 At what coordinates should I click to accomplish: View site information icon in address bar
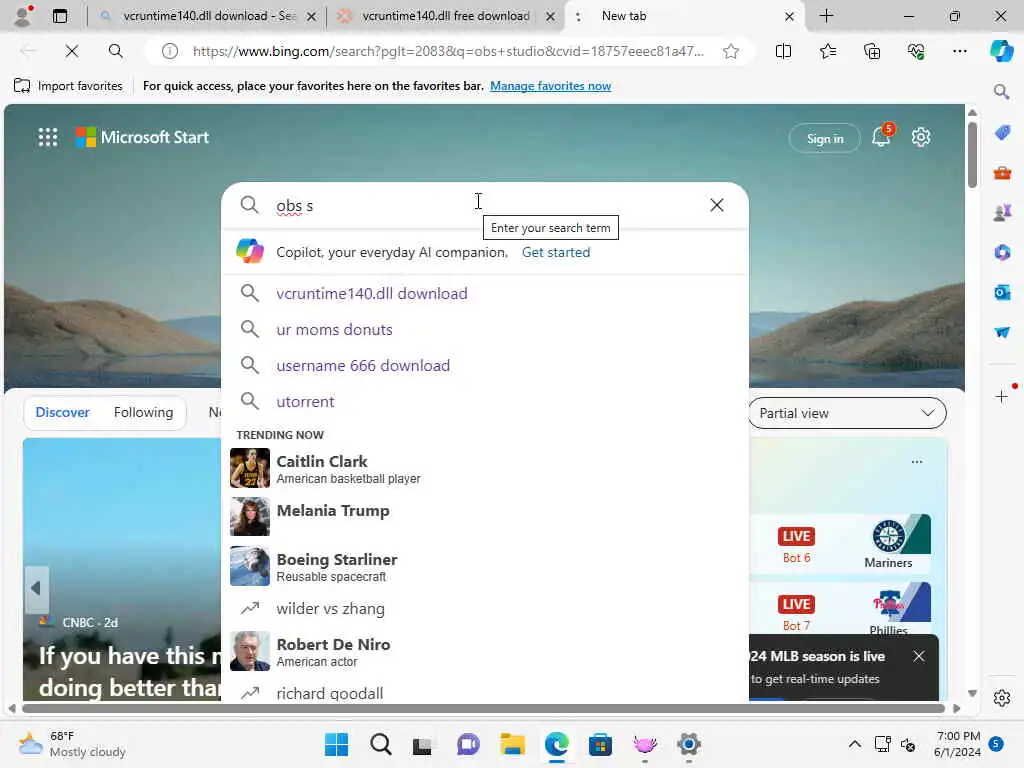click(x=170, y=51)
